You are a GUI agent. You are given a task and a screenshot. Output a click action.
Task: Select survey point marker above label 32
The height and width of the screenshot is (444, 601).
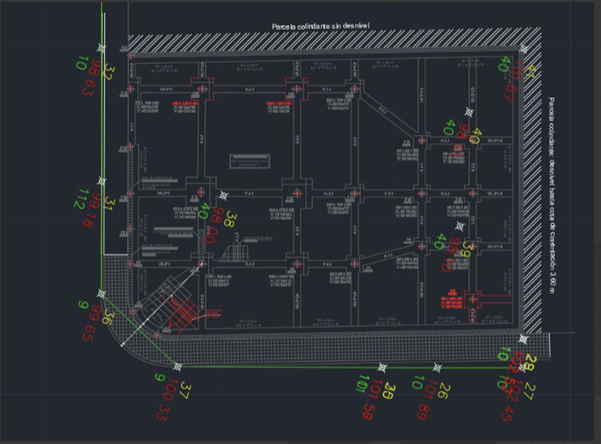click(101, 48)
